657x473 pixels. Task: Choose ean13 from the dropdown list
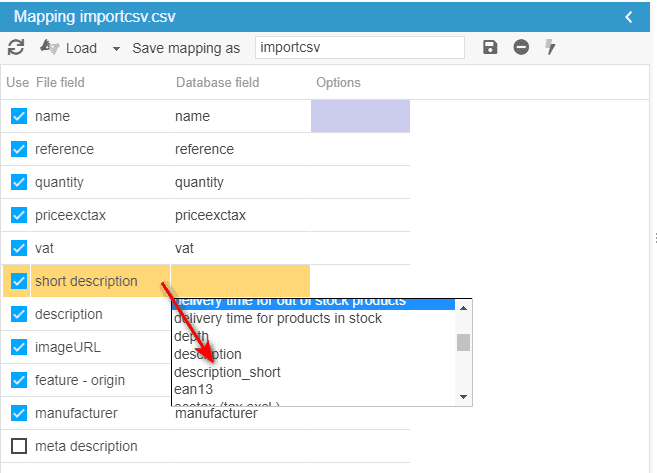pyautogui.click(x=196, y=389)
